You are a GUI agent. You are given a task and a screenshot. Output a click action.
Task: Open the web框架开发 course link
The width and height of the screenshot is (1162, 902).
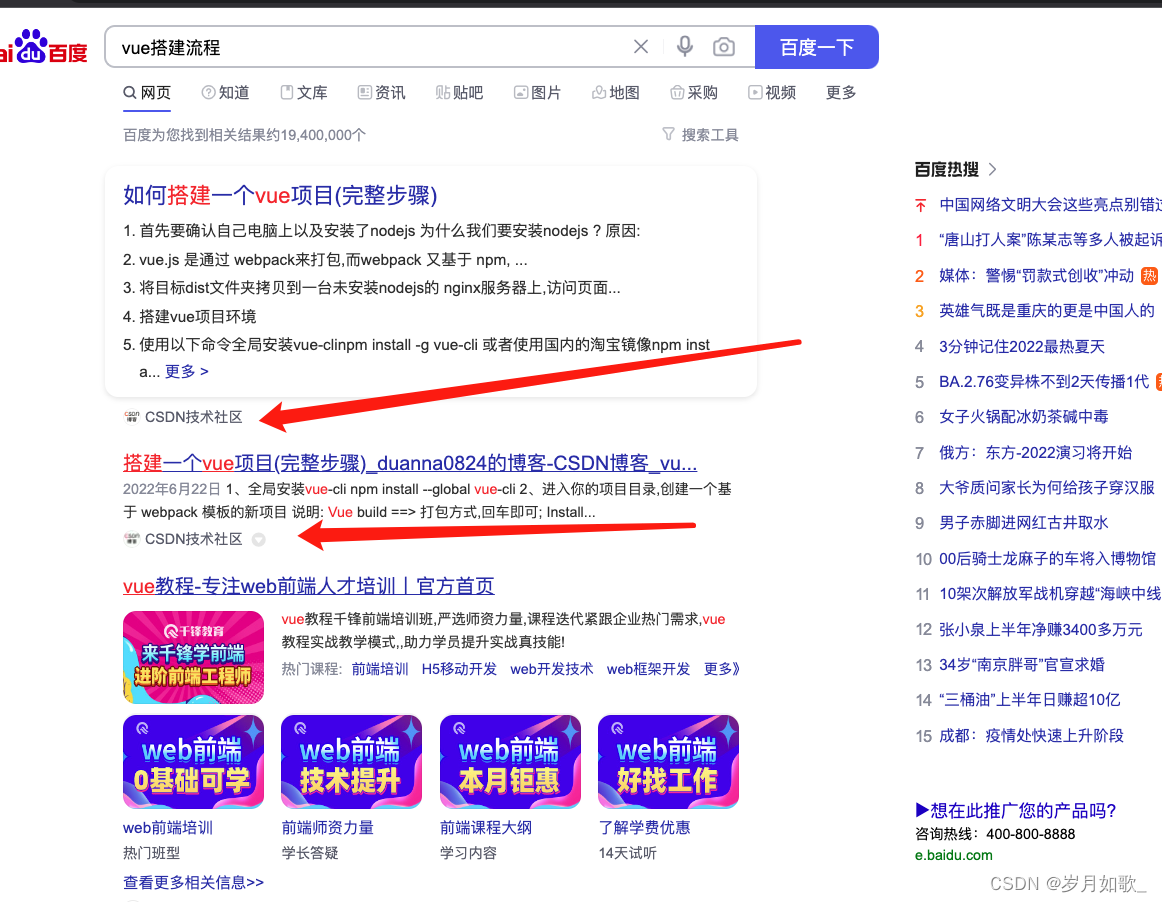(x=648, y=669)
